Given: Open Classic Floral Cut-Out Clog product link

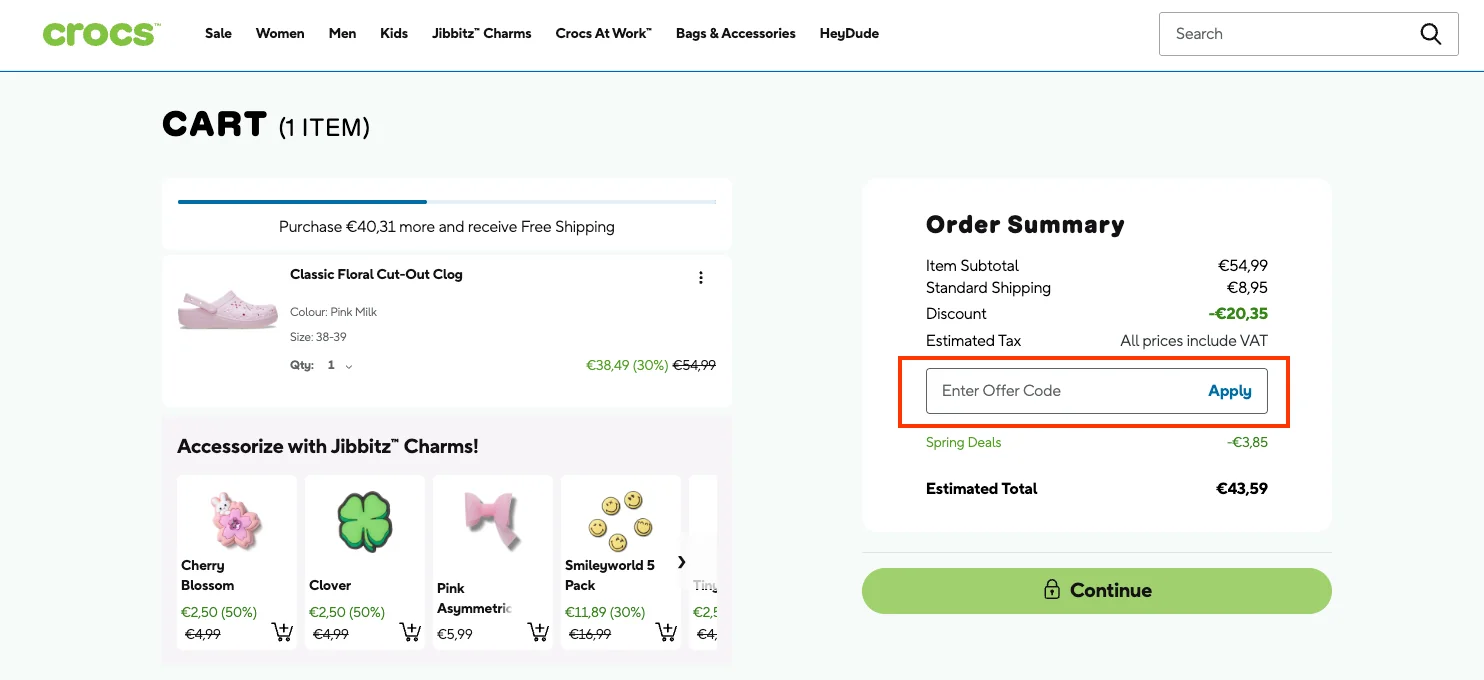Looking at the screenshot, I should [x=376, y=274].
